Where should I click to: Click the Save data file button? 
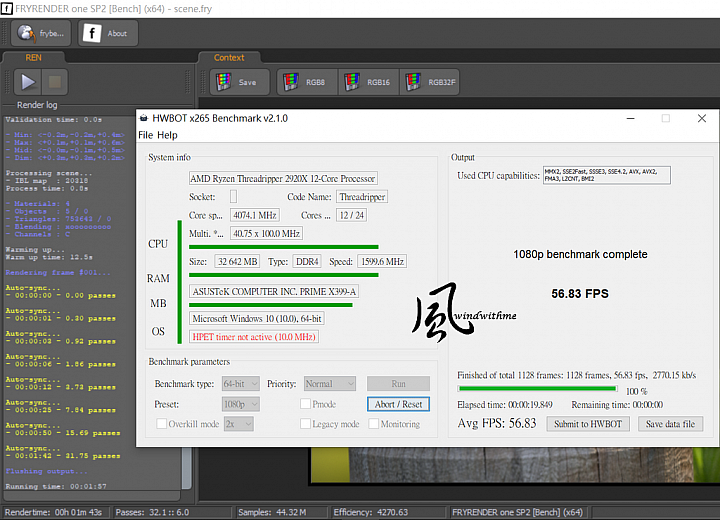tap(670, 424)
